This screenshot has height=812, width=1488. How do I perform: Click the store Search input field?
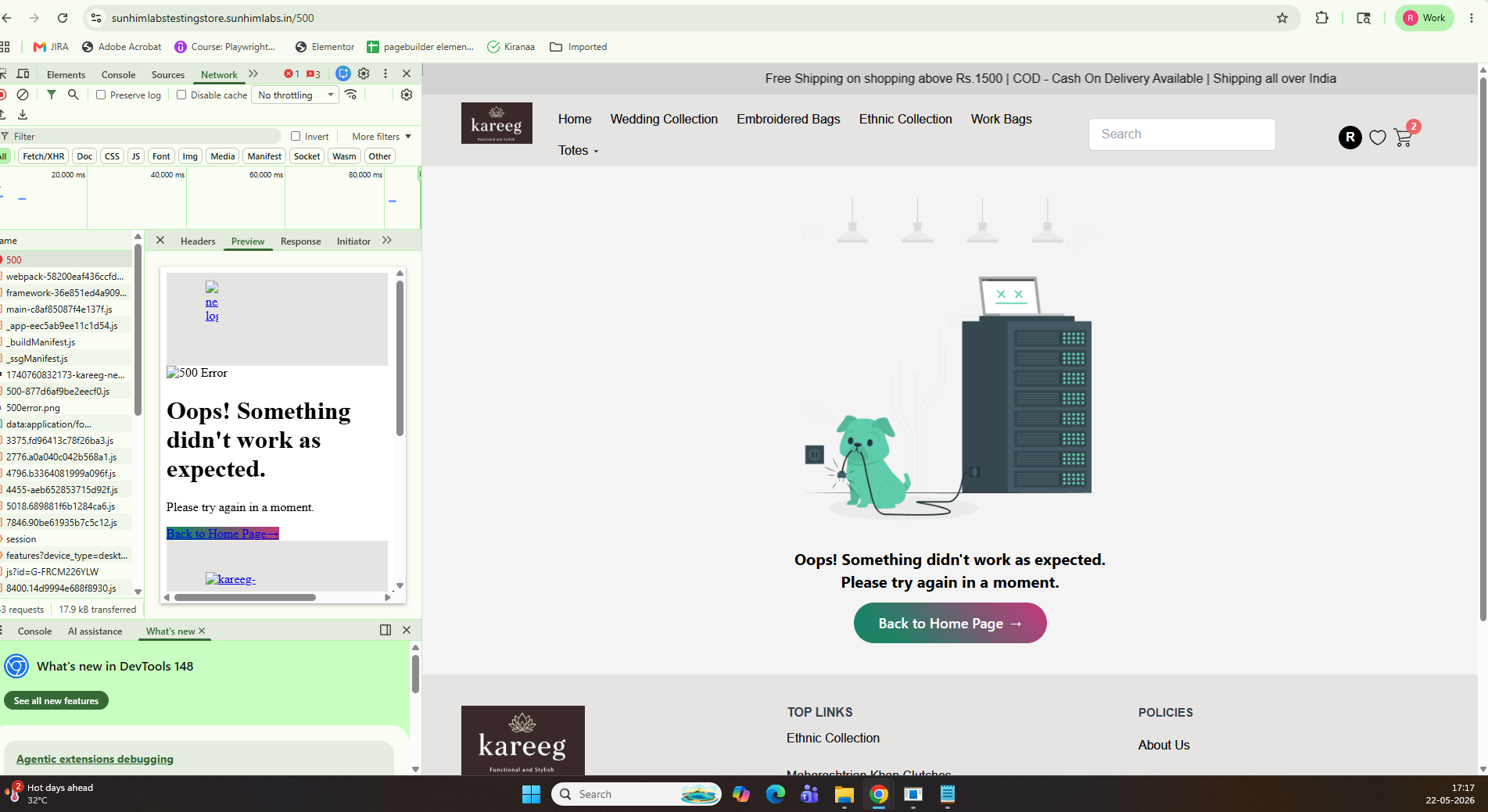point(1182,134)
